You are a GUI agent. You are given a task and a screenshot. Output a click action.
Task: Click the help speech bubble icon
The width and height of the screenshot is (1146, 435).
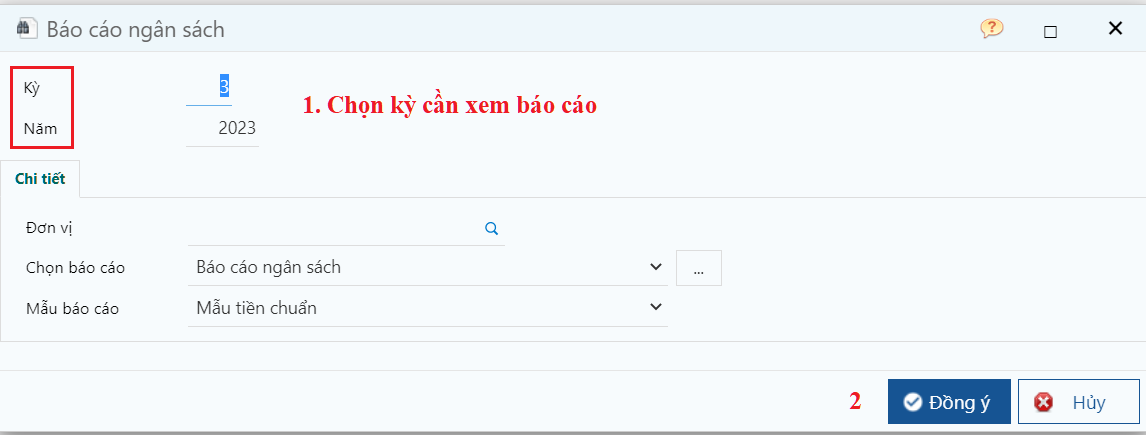991,29
